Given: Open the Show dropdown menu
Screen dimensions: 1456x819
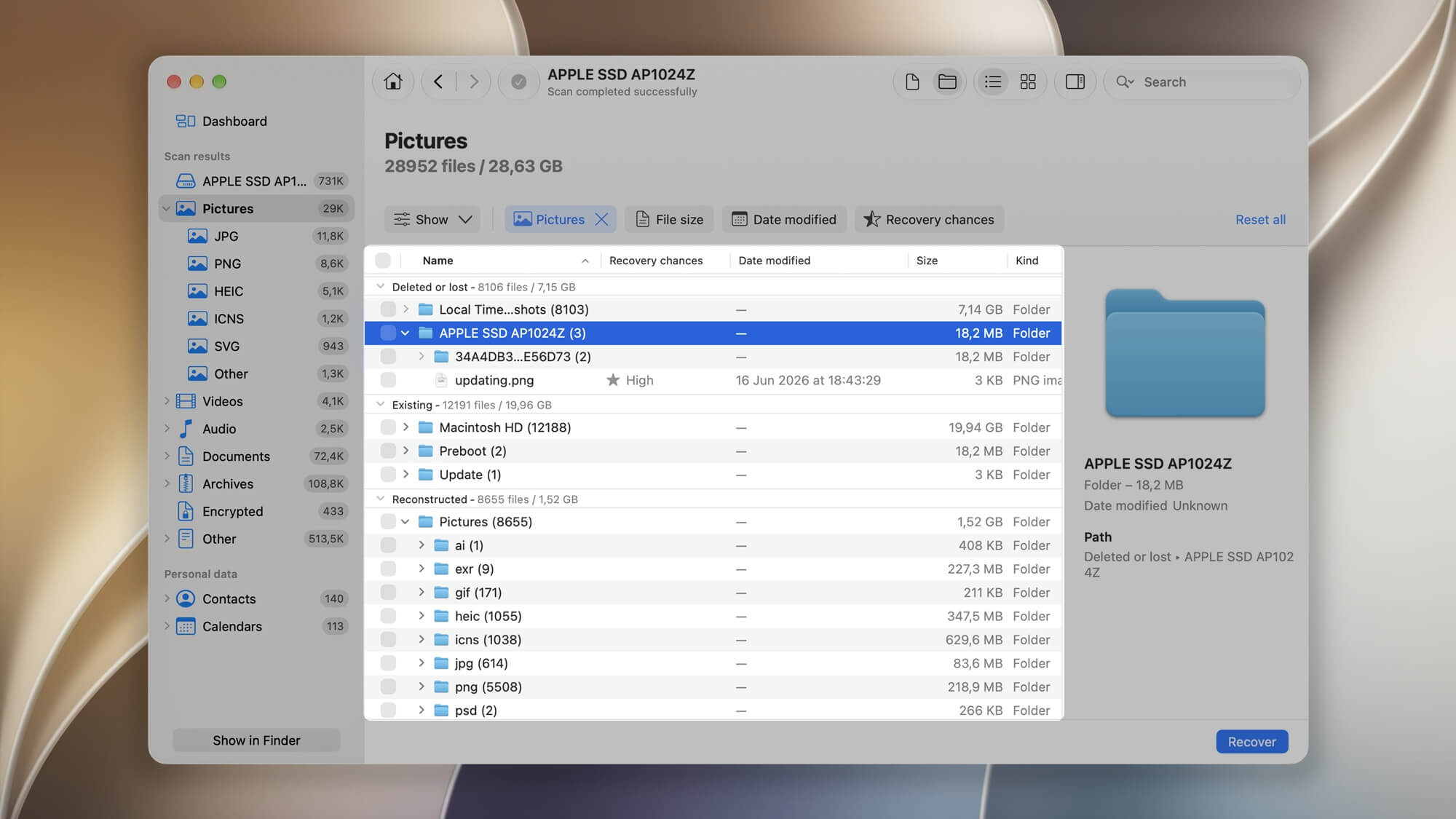Looking at the screenshot, I should click(x=432, y=219).
